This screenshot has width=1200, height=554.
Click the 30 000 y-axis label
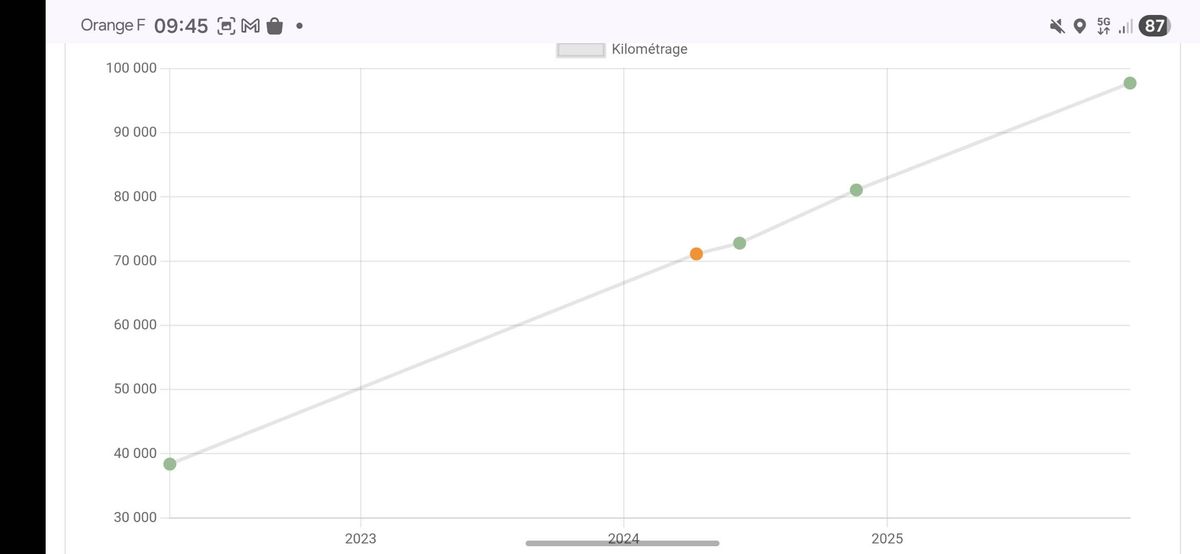tap(135, 517)
